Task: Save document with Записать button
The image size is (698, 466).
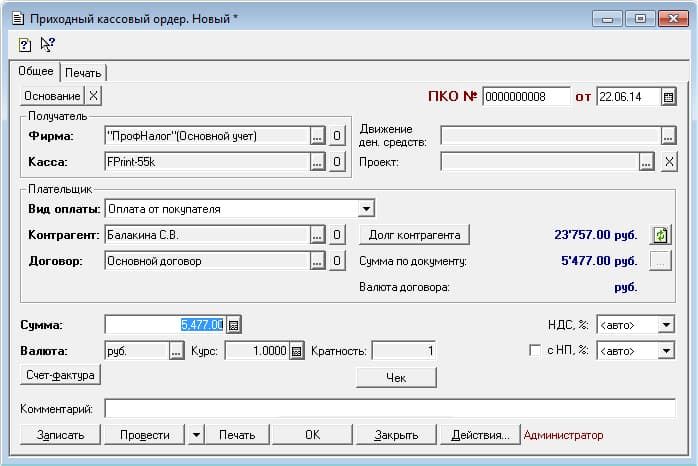Action: point(60,435)
